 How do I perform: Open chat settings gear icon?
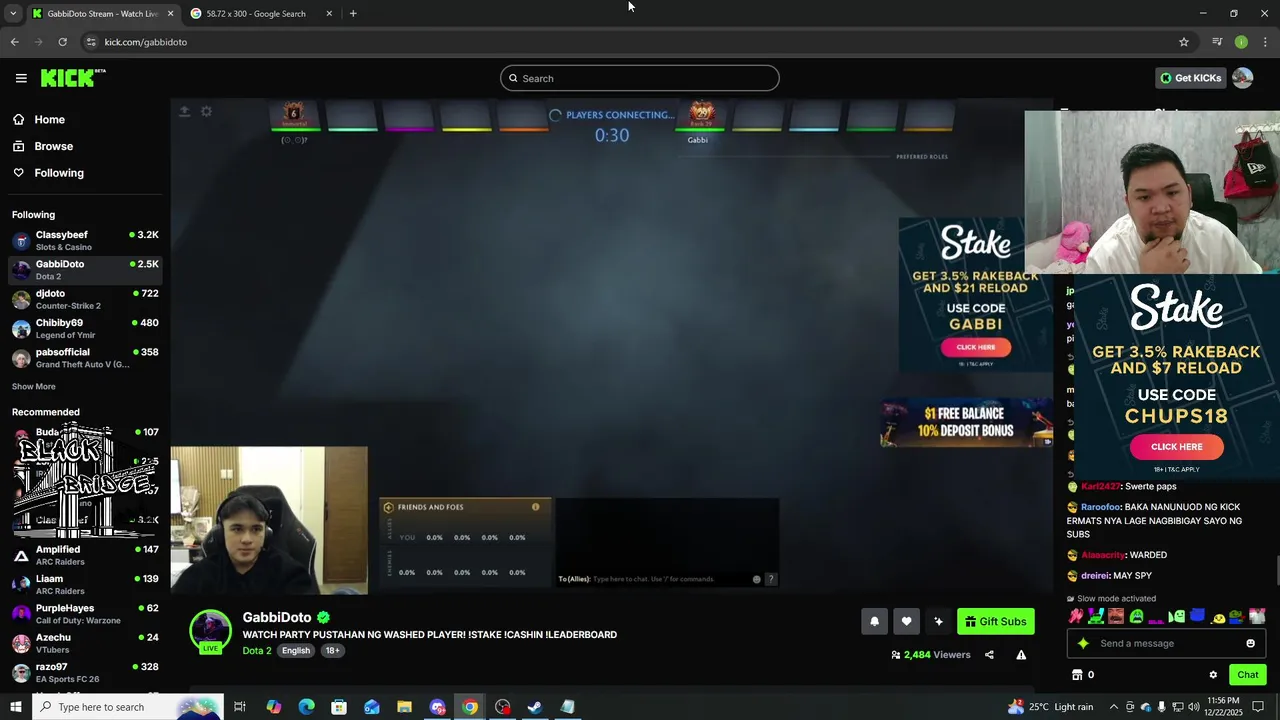(1213, 675)
